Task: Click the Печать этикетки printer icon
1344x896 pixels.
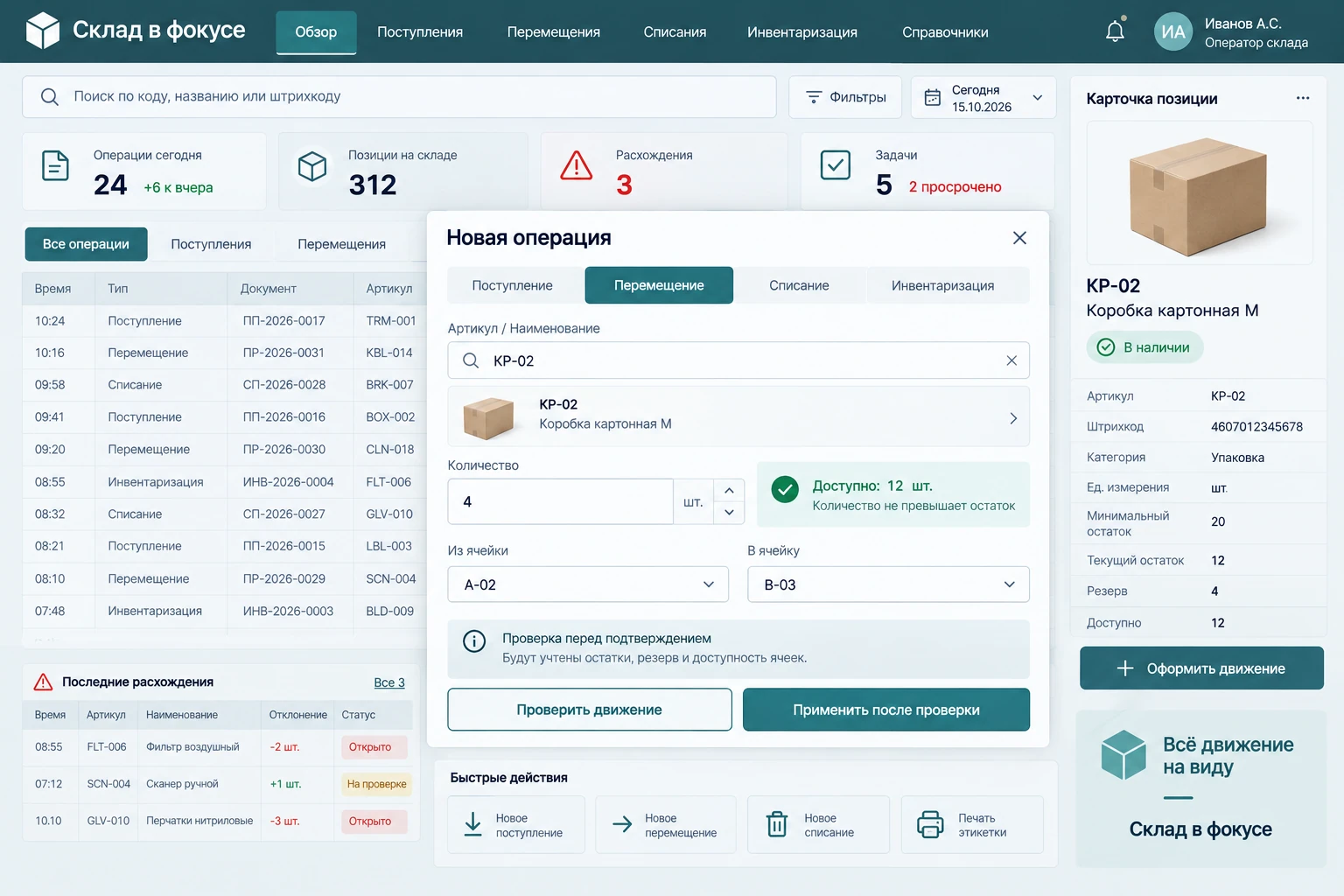Action: click(930, 824)
